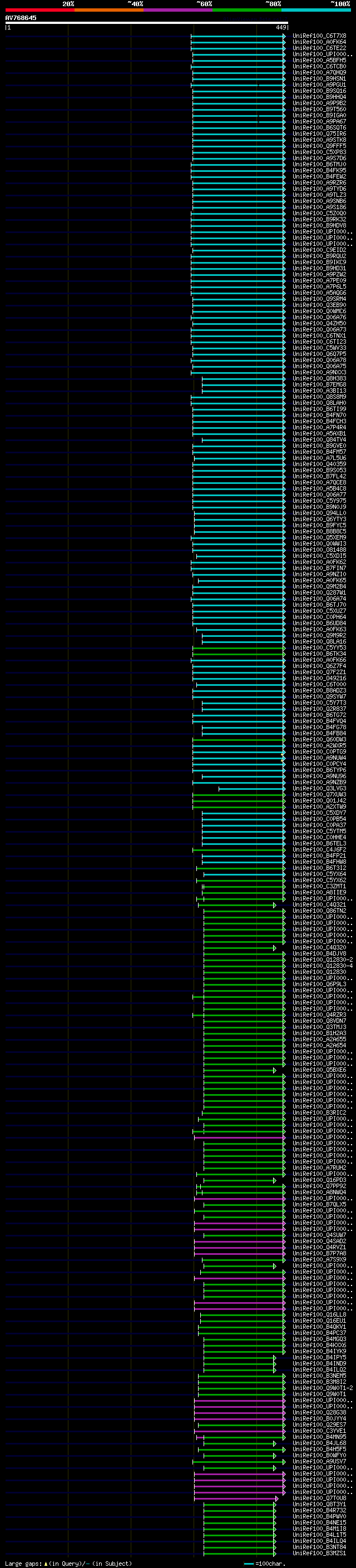Open hit UniRef100_B9SQ16
This screenshot has width=356, height=1568.
(x=319, y=91)
